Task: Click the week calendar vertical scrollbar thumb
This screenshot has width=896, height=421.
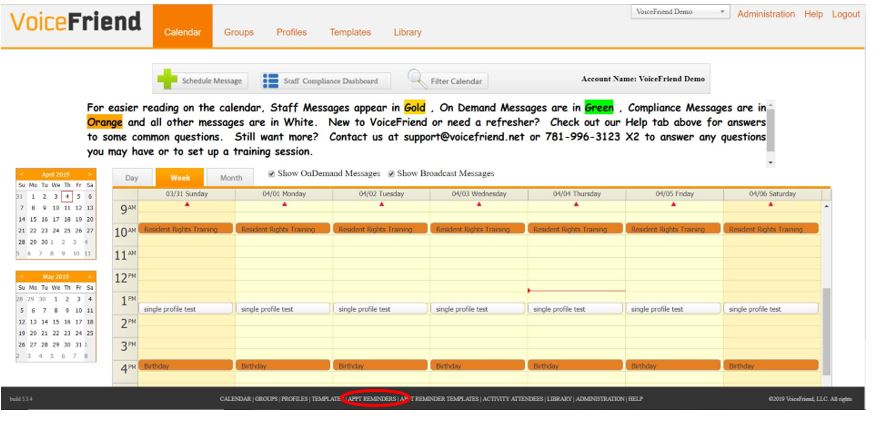Action: click(x=826, y=331)
